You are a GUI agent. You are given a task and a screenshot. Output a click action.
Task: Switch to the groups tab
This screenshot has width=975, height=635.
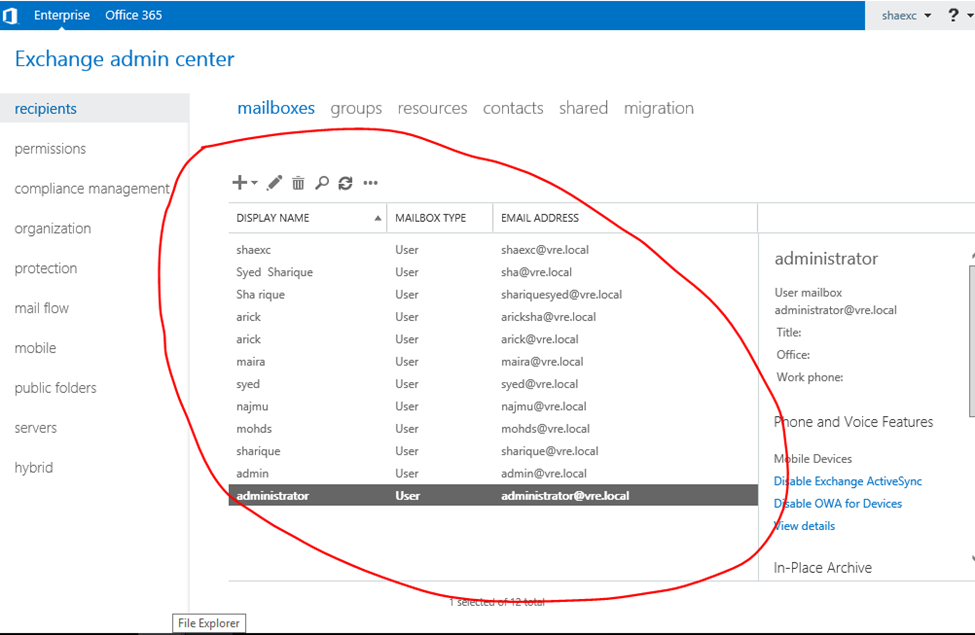tap(356, 108)
